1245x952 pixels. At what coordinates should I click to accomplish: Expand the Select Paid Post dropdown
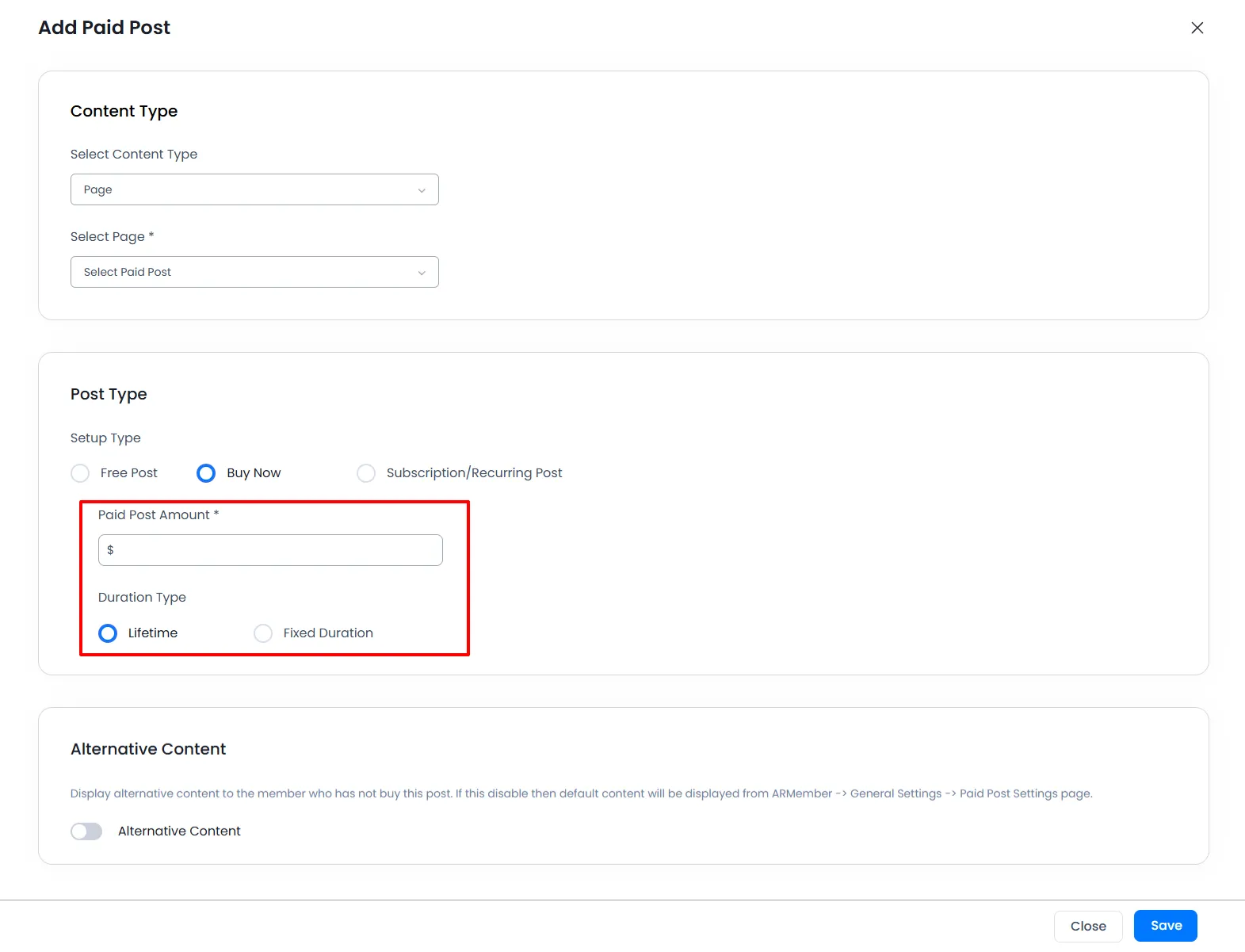pos(254,272)
